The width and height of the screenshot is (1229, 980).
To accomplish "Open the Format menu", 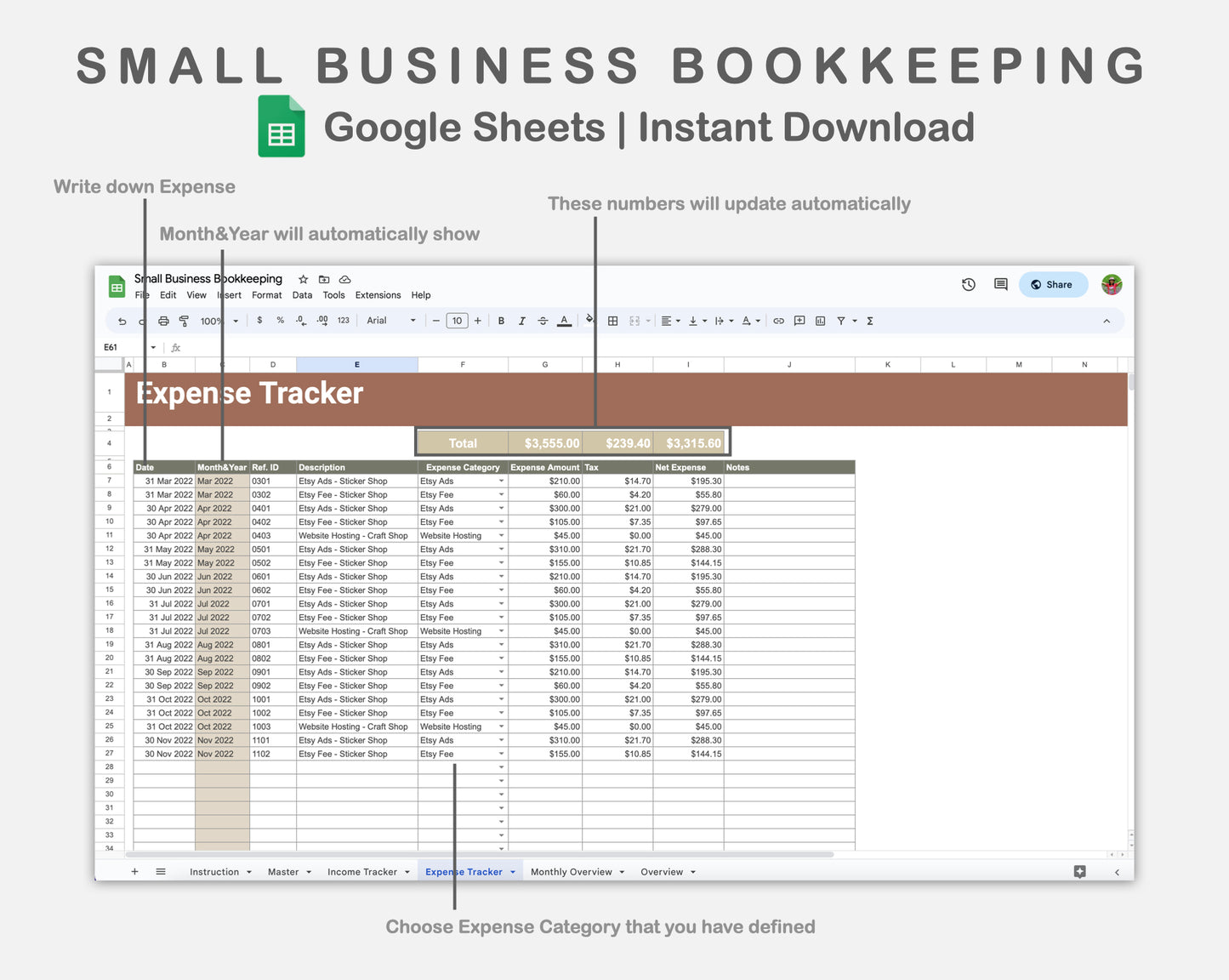I will coord(266,295).
